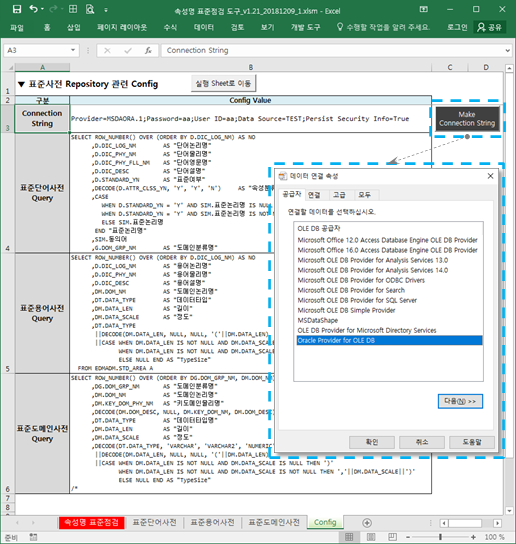Click the 다음(N) >> button
Screen dimensions: 516x544
460,401
